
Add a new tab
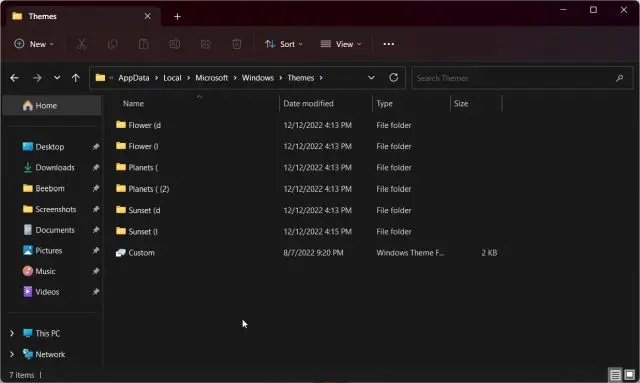click(x=177, y=17)
